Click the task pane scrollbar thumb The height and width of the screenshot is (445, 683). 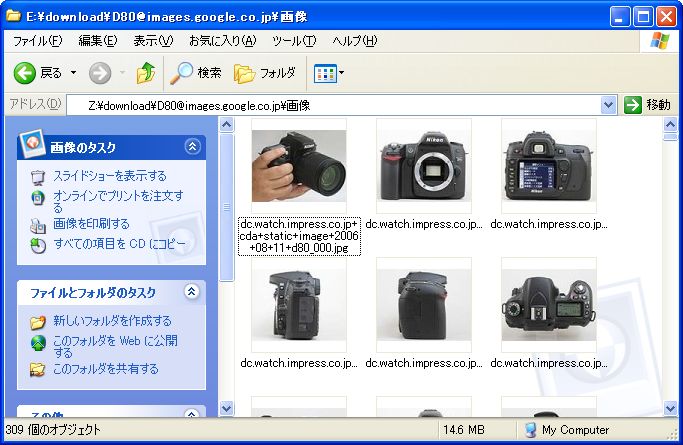pyautogui.click(x=227, y=208)
